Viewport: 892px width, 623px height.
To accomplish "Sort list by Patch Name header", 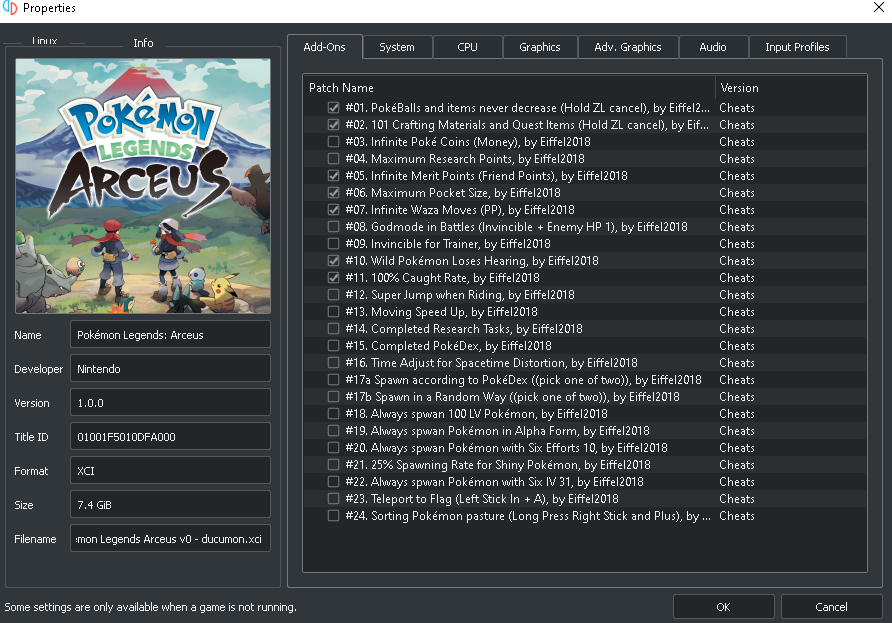I will coord(509,88).
